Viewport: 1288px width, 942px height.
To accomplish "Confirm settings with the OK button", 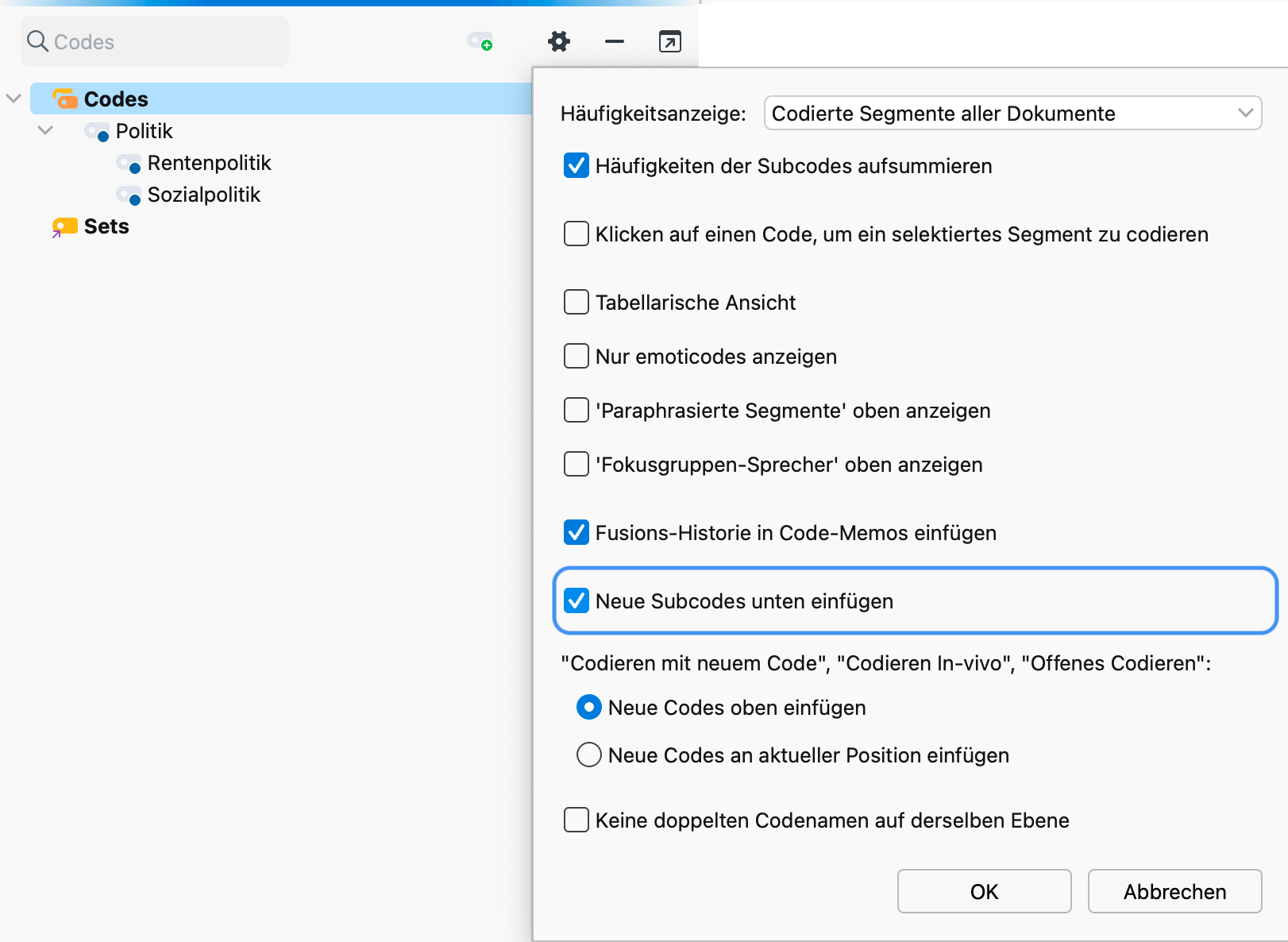I will click(x=984, y=891).
